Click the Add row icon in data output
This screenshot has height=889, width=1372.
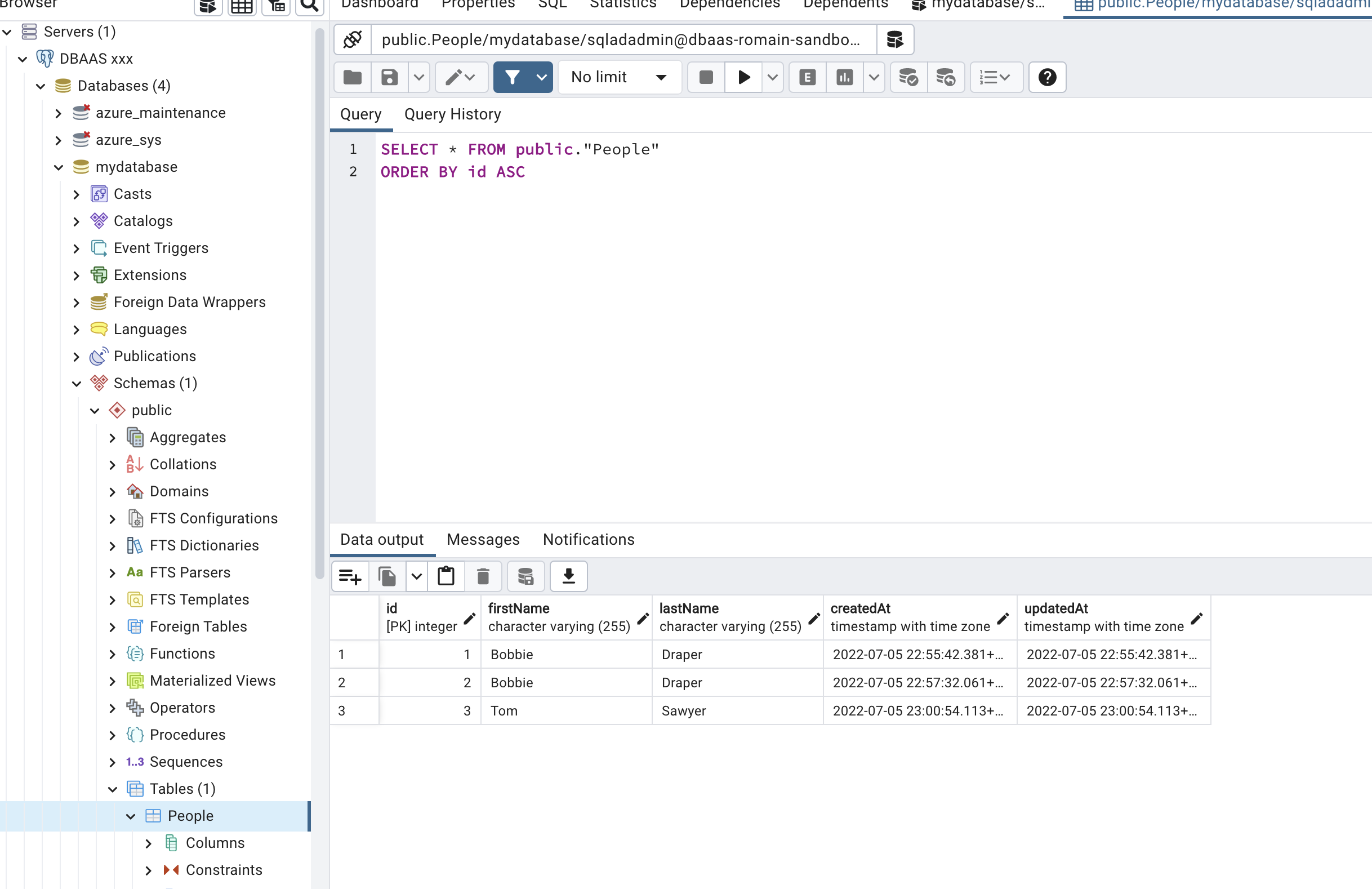[x=350, y=576]
